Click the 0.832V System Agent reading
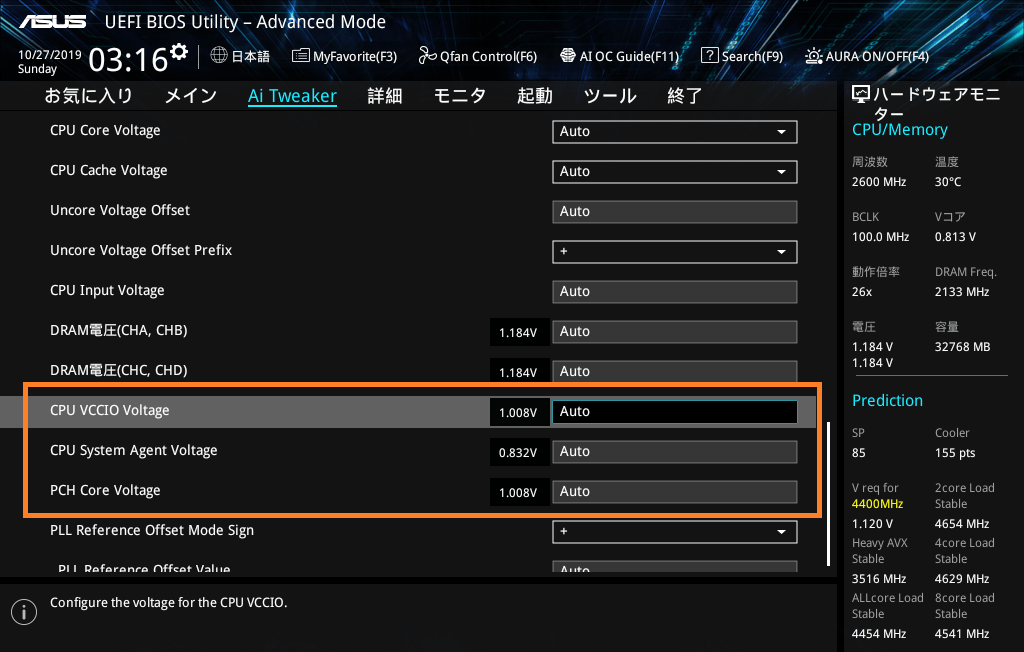This screenshot has width=1024, height=652. 519,452
